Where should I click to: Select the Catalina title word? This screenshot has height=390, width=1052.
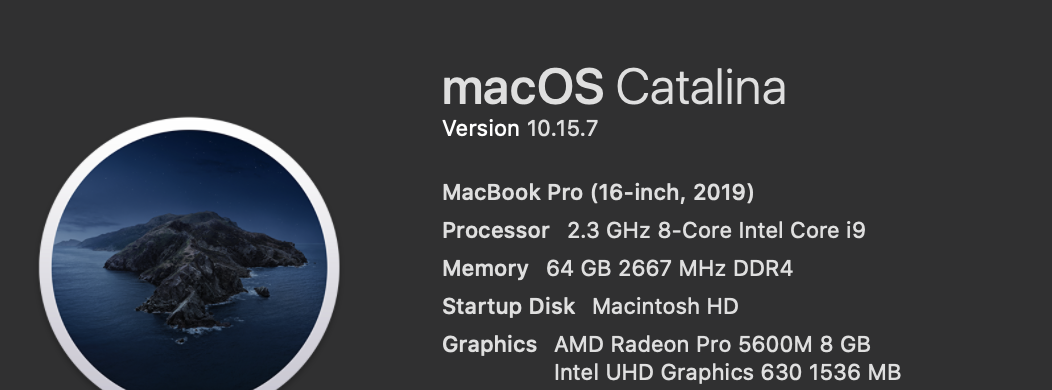pos(700,88)
